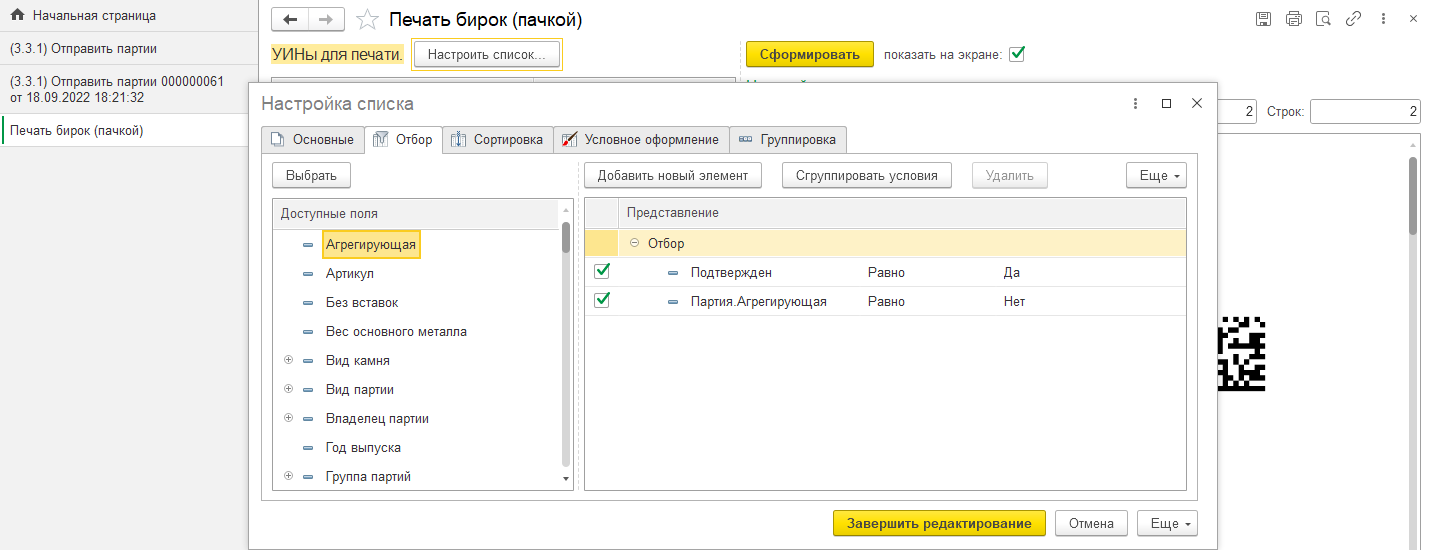Image resolution: width=1439 pixels, height=550 pixels.
Task: Switch to the Отбор tab
Action: 403,140
